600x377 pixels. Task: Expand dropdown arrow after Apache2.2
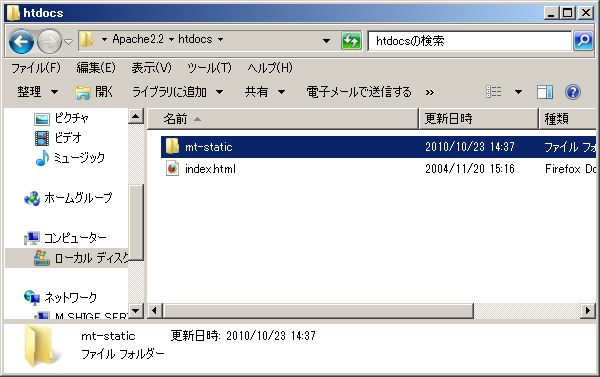tap(171, 39)
